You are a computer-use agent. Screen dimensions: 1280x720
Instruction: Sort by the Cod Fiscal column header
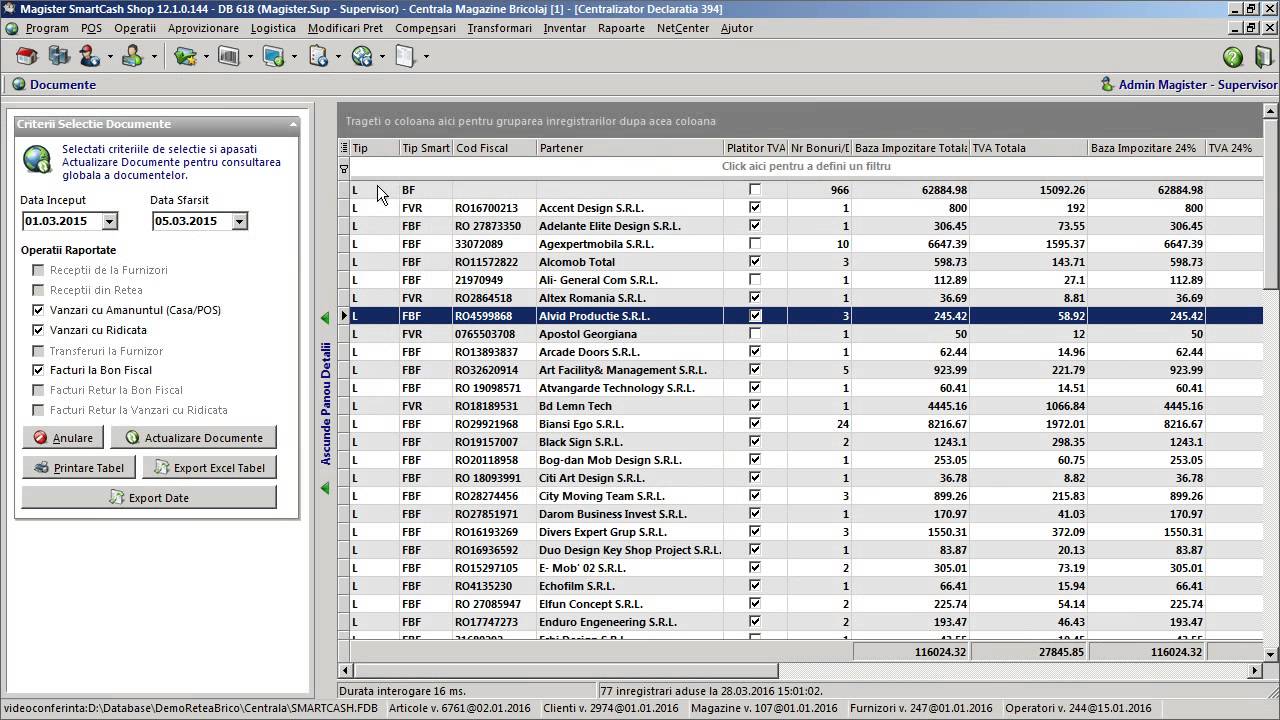(x=494, y=148)
